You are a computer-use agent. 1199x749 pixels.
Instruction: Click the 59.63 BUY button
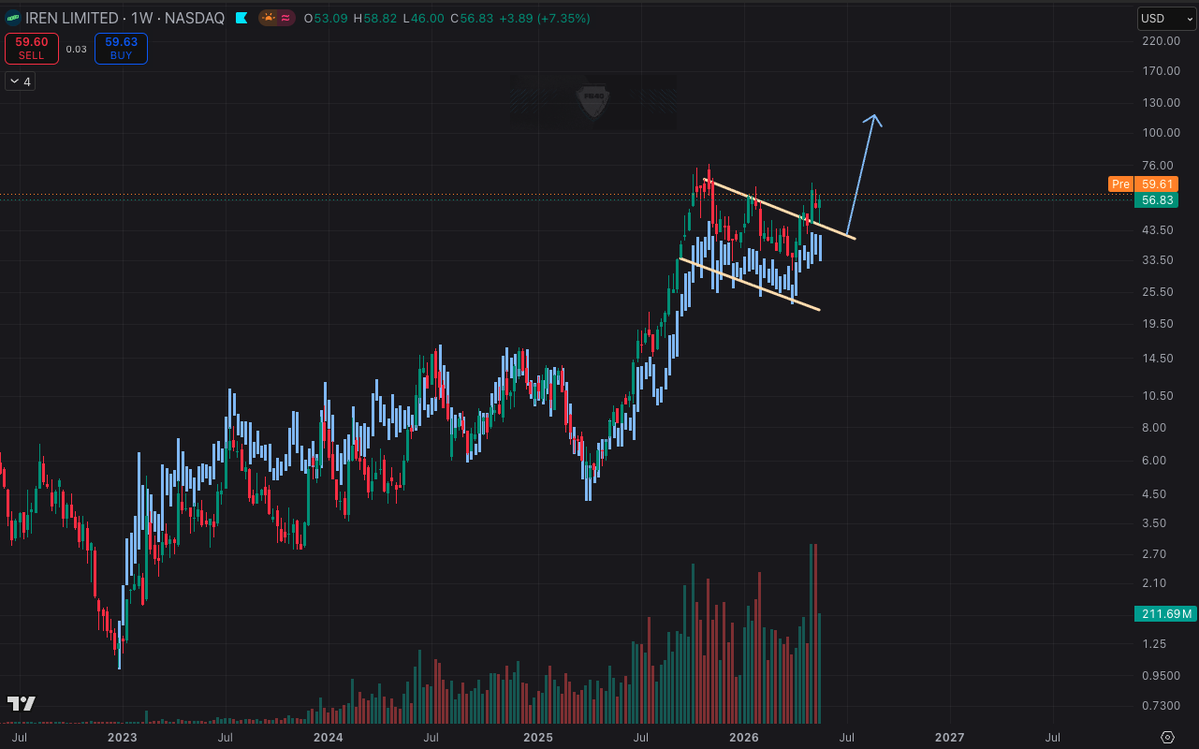coord(121,48)
